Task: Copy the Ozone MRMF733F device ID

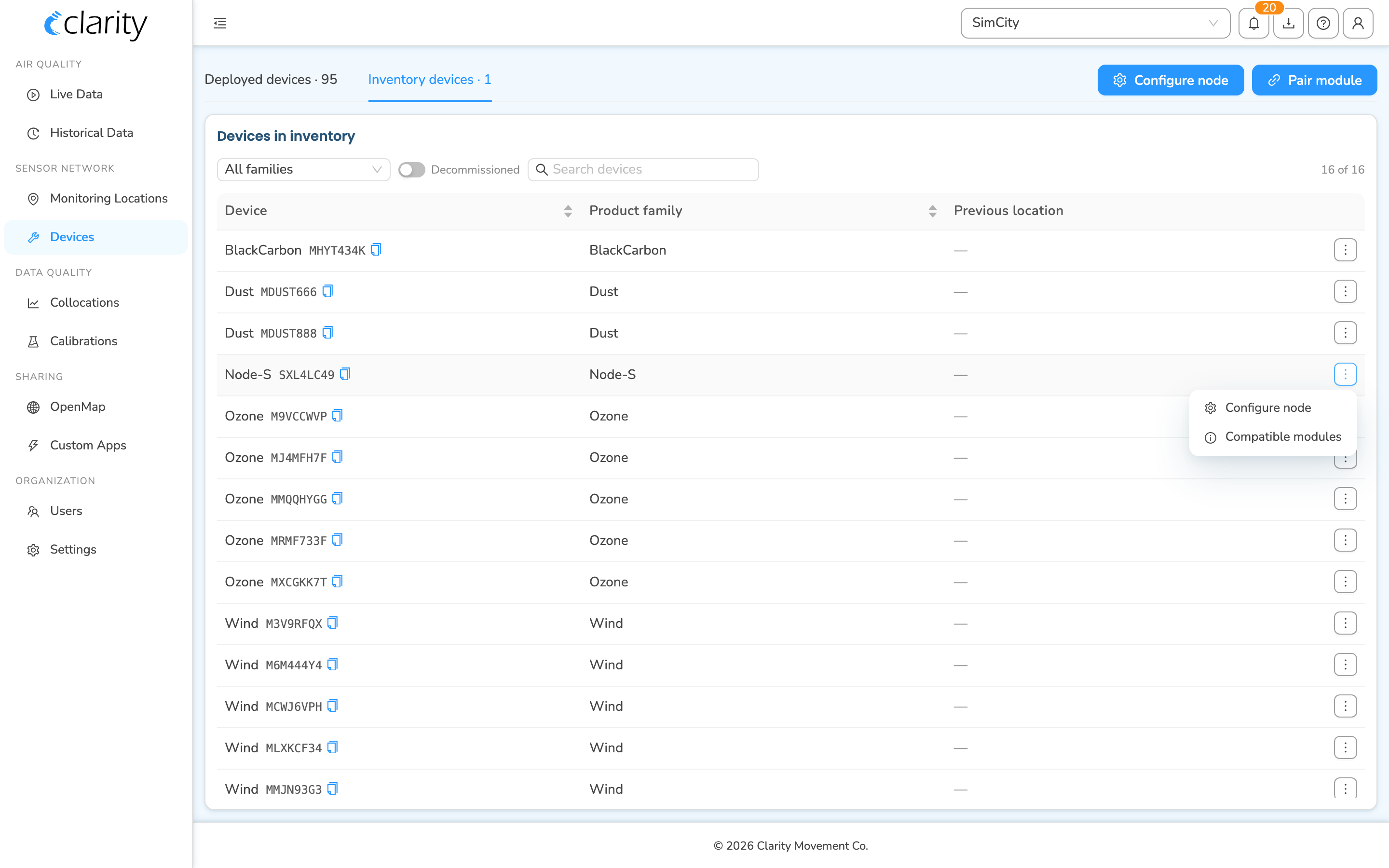Action: (x=338, y=540)
